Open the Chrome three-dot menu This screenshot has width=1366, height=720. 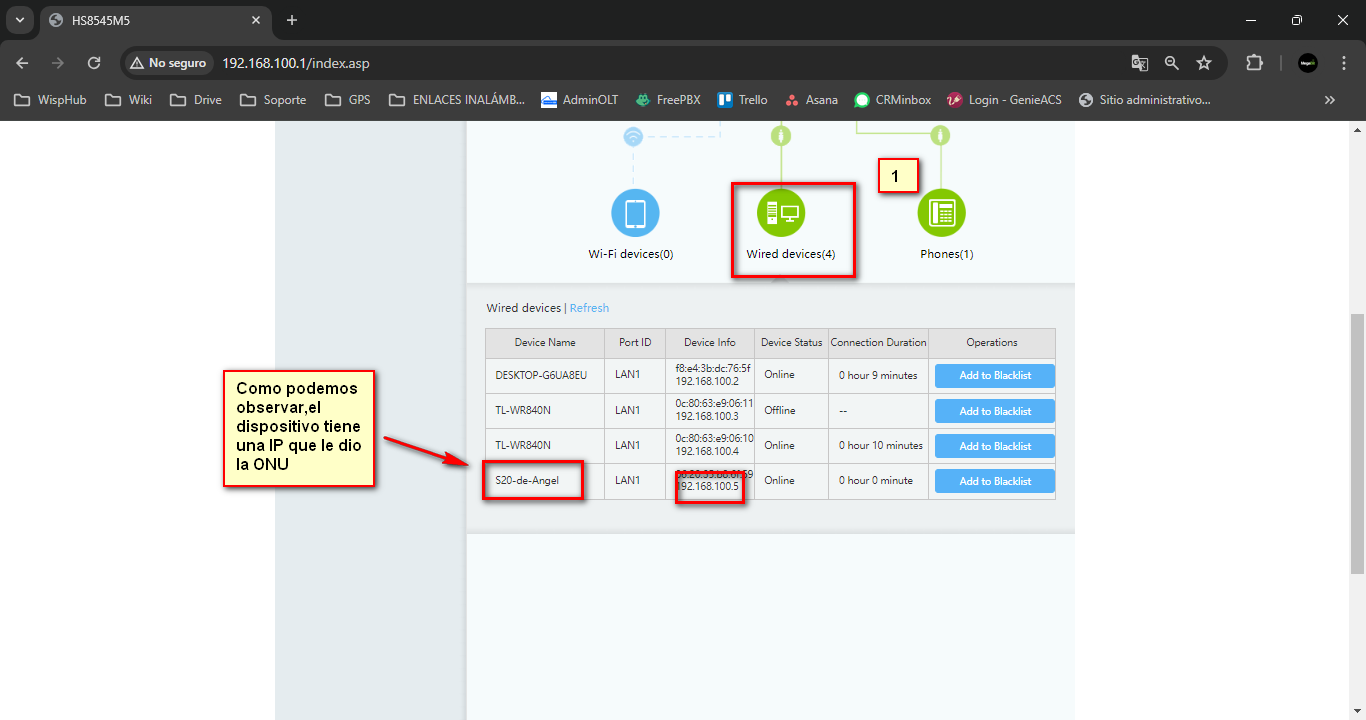pos(1344,63)
